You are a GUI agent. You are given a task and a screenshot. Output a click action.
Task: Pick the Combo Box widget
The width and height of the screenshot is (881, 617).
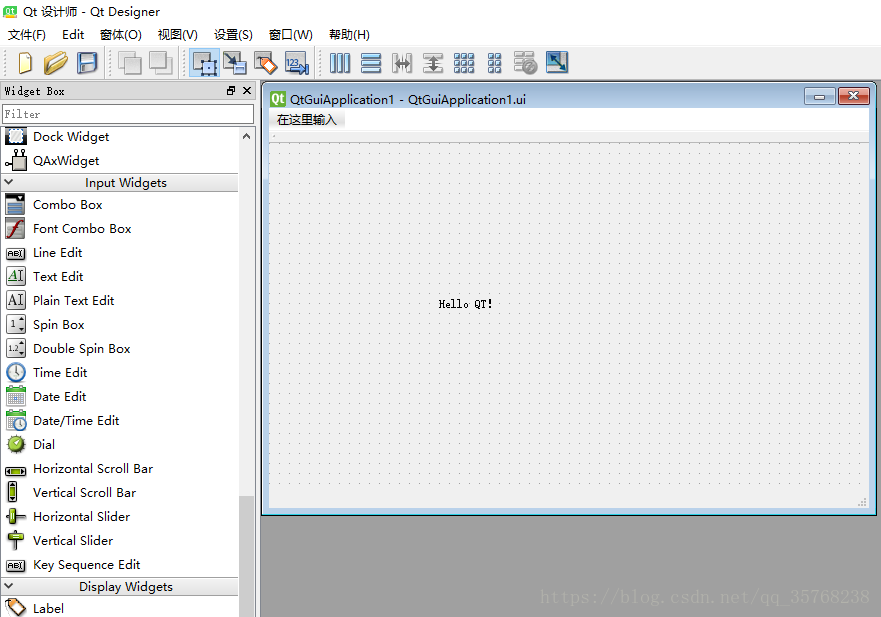coord(121,205)
